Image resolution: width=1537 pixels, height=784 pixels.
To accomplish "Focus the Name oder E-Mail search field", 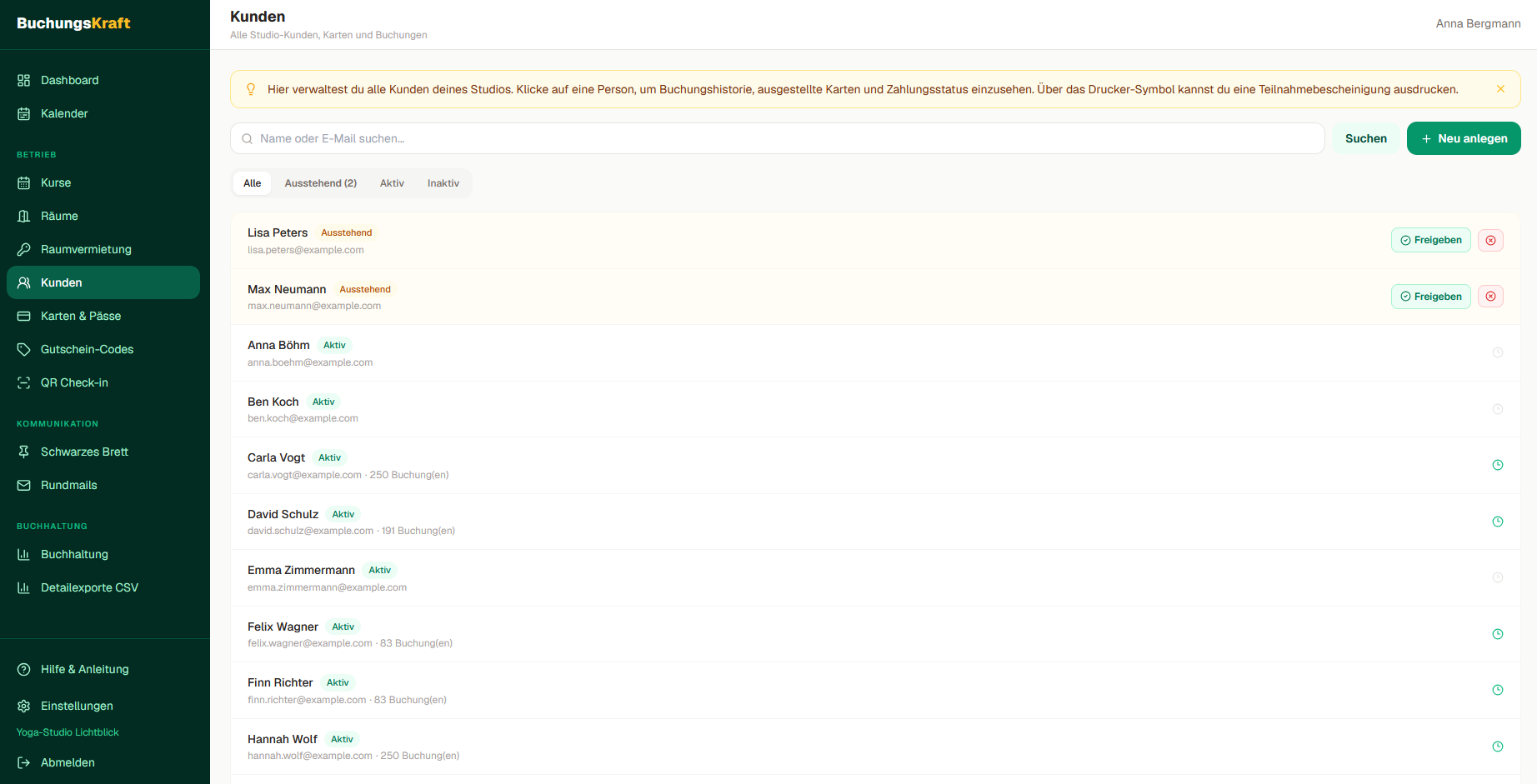I will (x=777, y=138).
